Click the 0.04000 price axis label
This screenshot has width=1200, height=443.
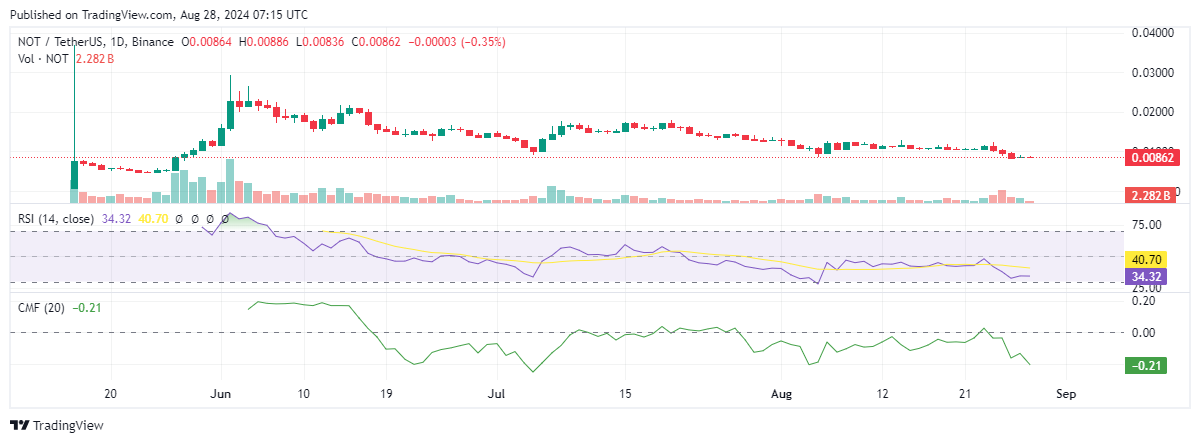point(1152,33)
